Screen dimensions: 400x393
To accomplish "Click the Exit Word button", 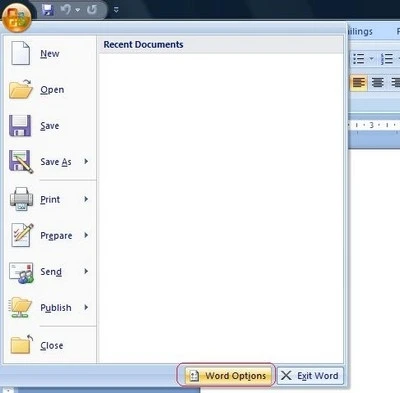I will [310, 376].
